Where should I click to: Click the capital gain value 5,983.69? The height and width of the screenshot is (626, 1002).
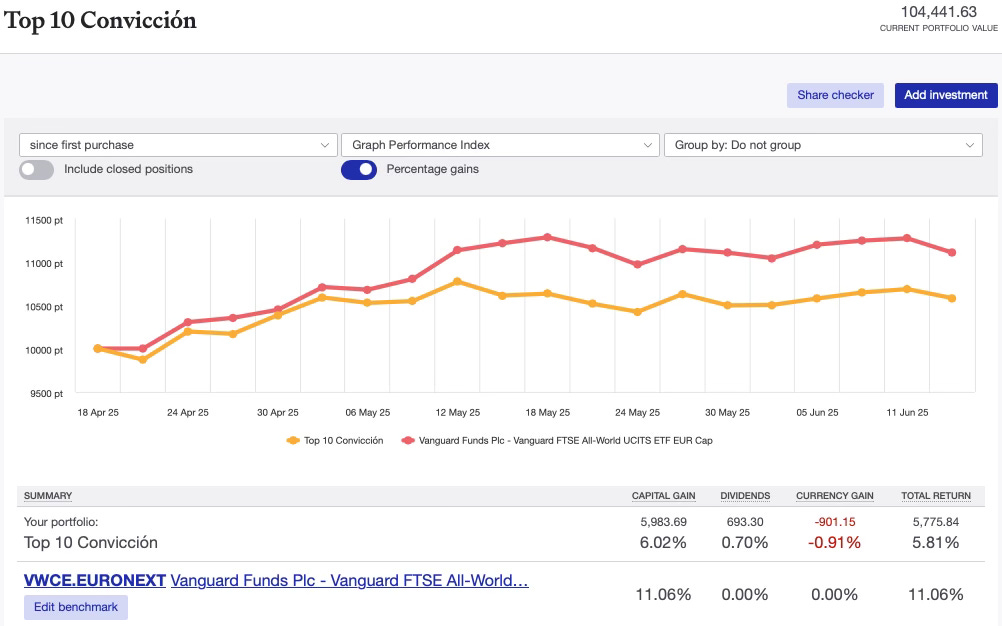pyautogui.click(x=663, y=522)
